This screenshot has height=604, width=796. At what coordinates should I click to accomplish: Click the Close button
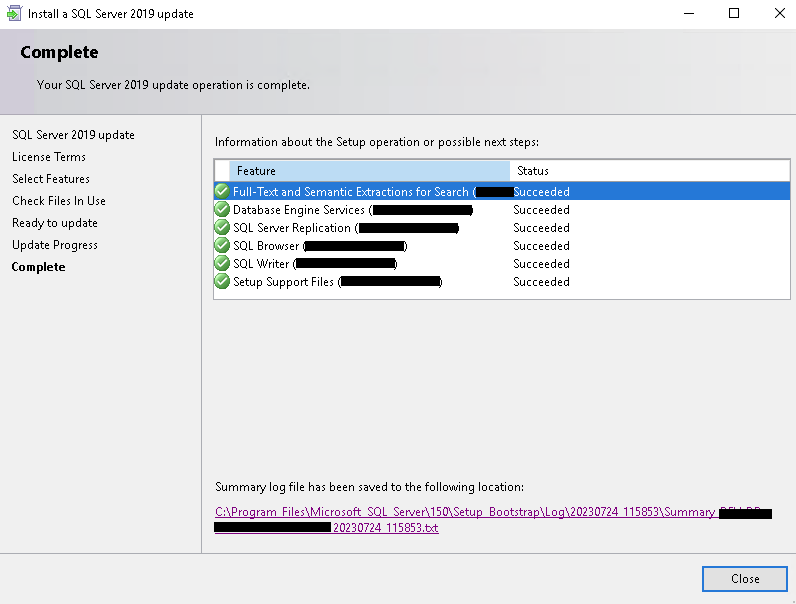(x=745, y=579)
